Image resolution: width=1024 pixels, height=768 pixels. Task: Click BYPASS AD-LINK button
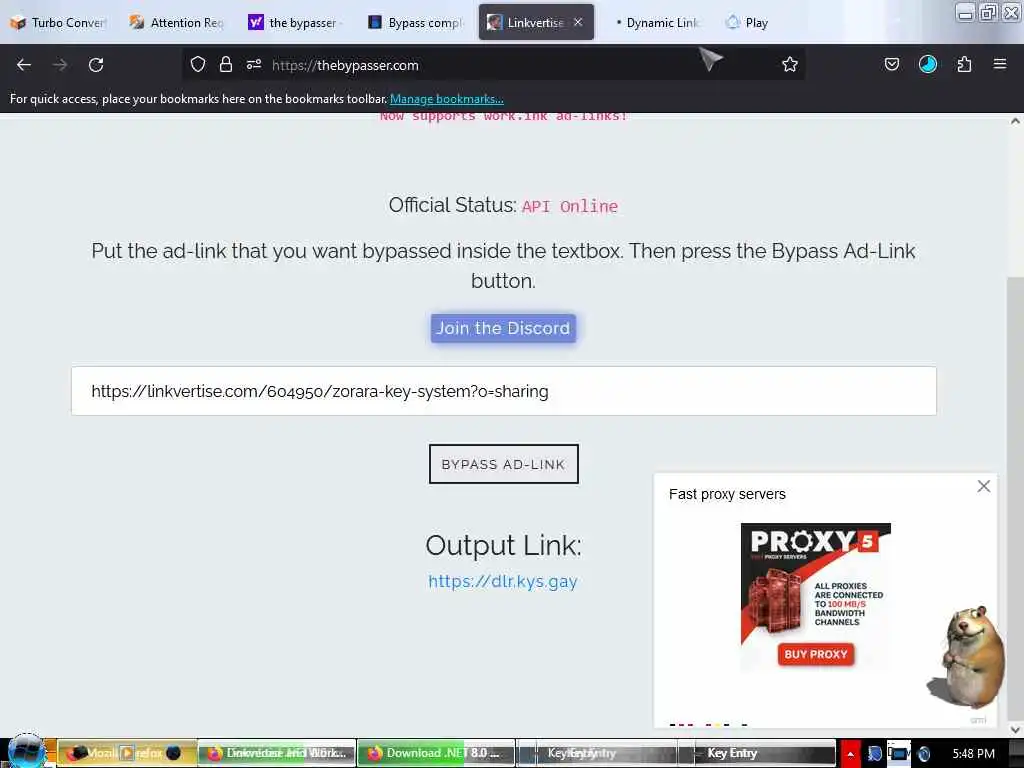coord(504,464)
